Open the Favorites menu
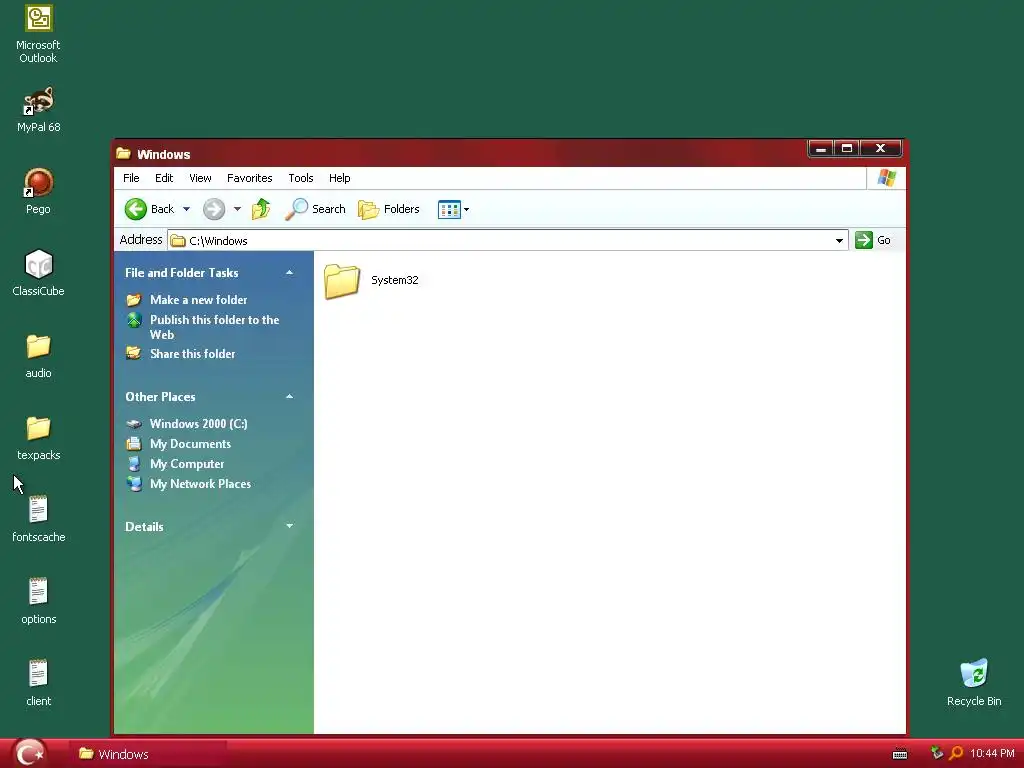 tap(249, 178)
